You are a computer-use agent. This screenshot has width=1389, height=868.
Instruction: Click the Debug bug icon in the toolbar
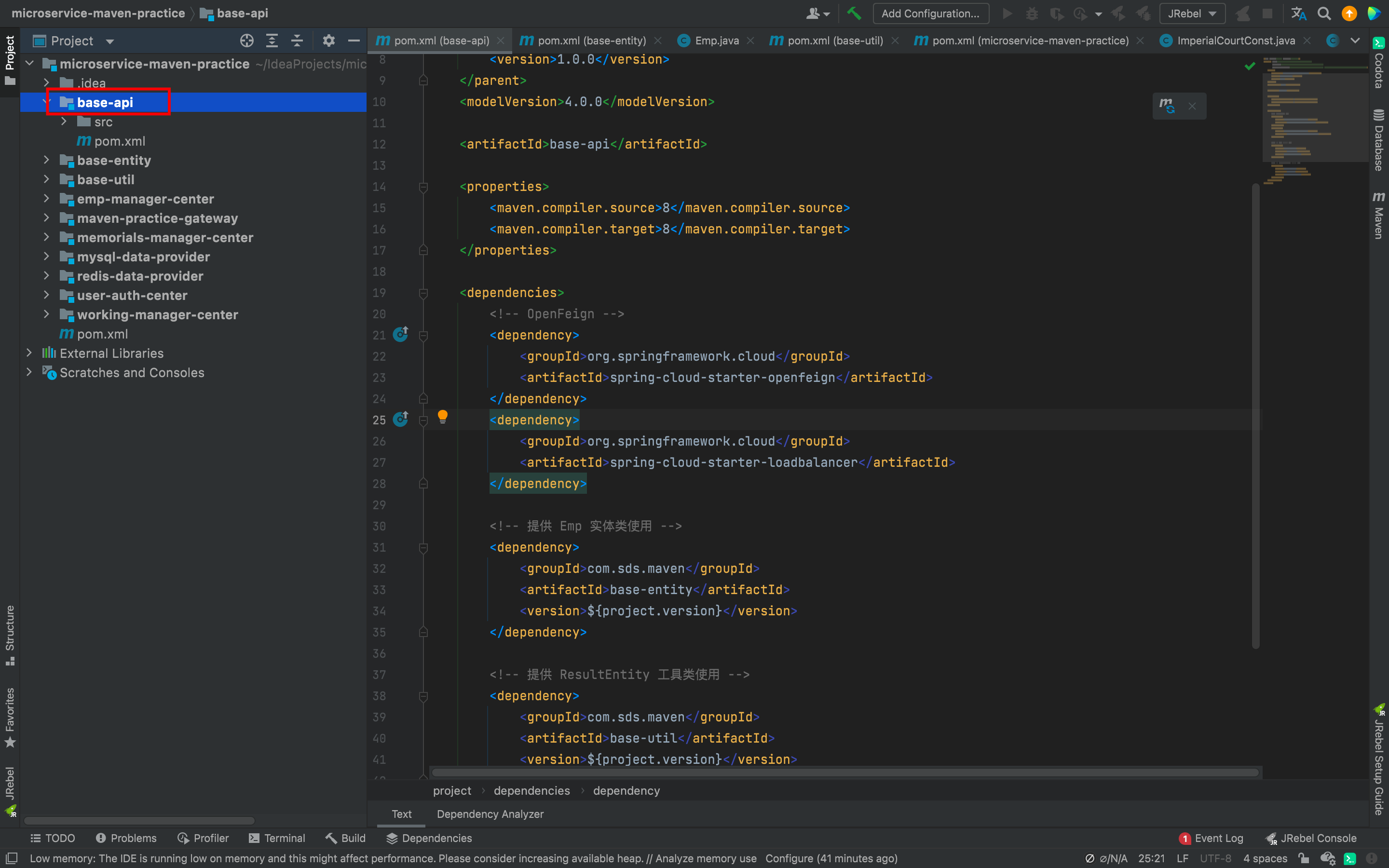point(1032,13)
